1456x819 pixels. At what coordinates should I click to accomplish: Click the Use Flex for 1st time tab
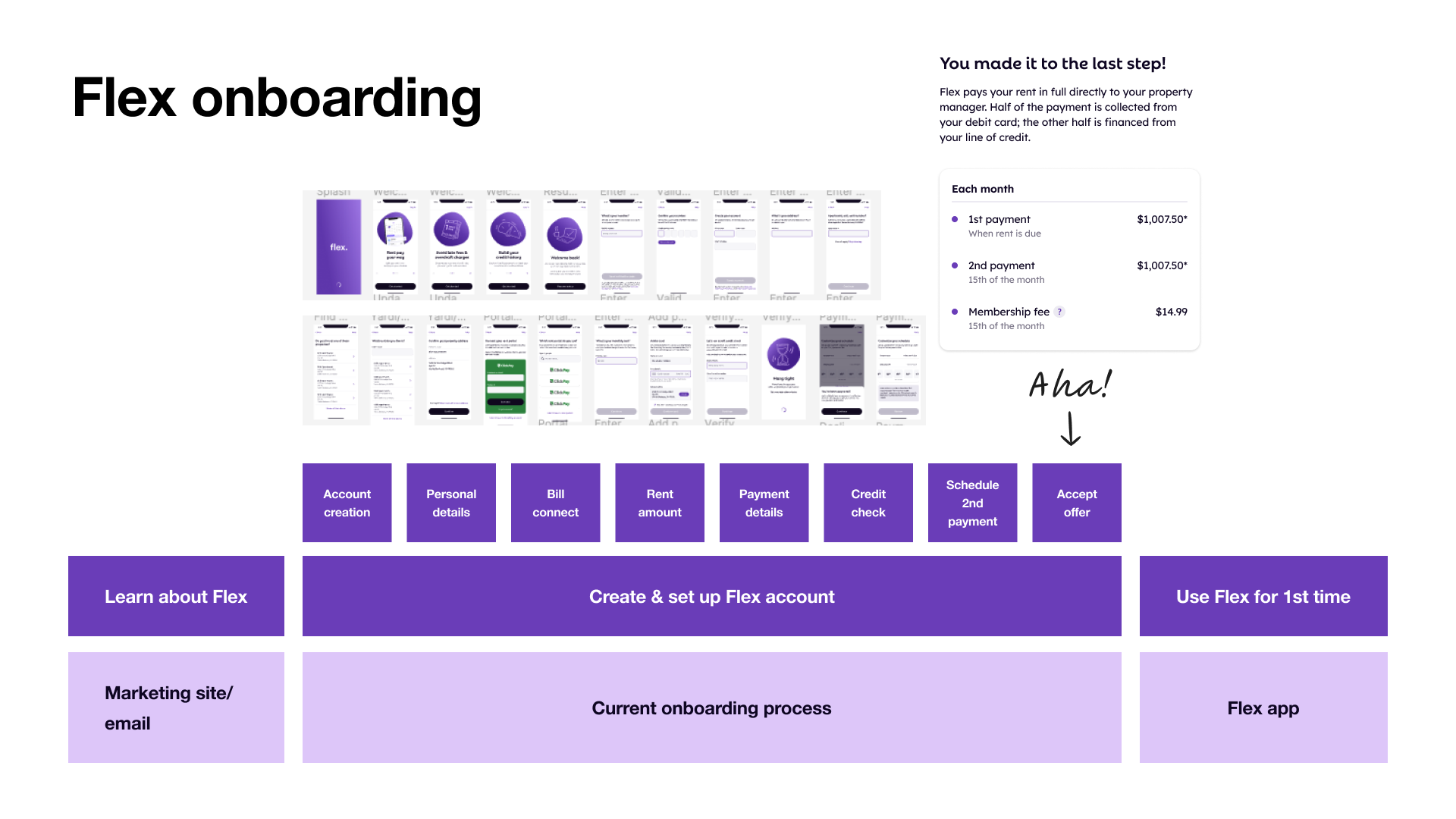click(1263, 596)
